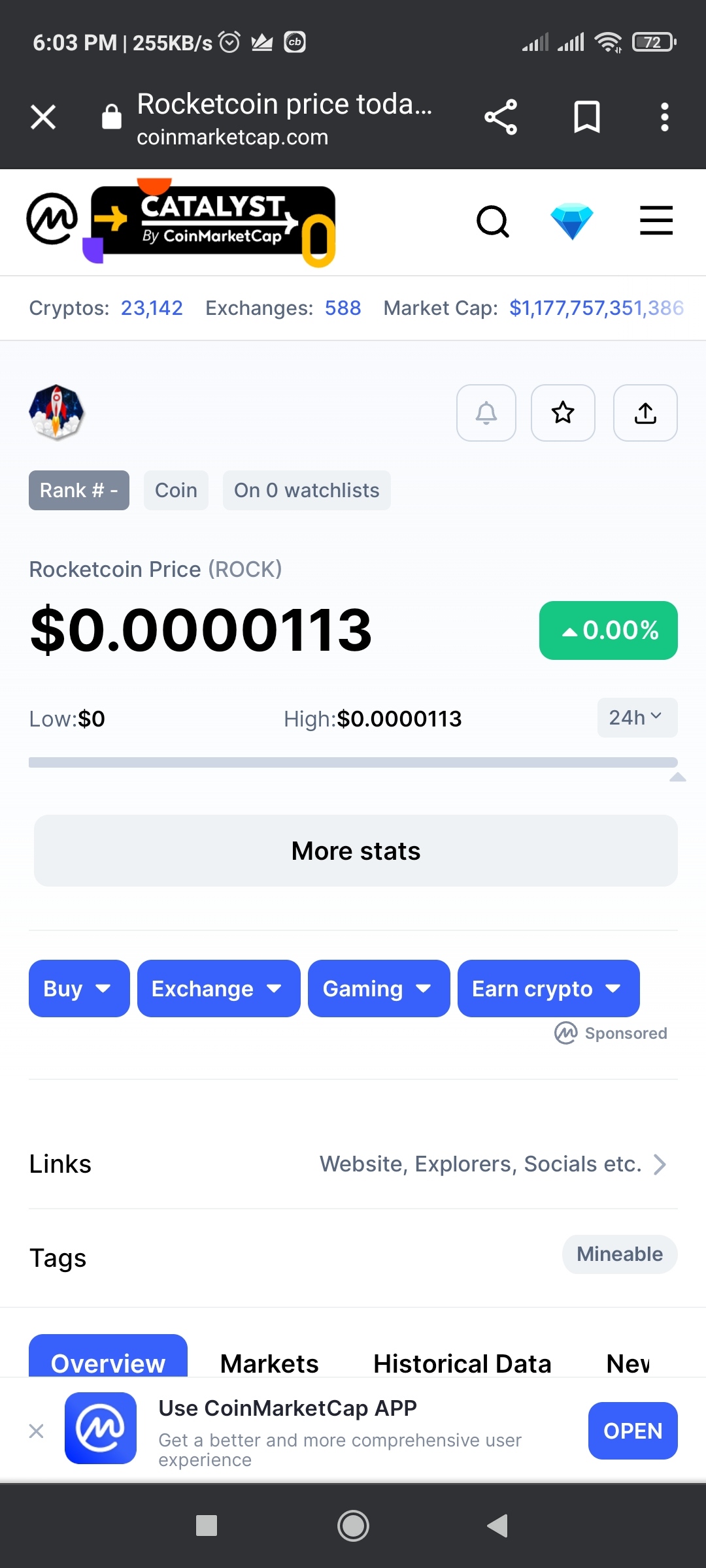Expand the 24h timeframe dropdown
This screenshot has height=1568, width=706.
637,718
